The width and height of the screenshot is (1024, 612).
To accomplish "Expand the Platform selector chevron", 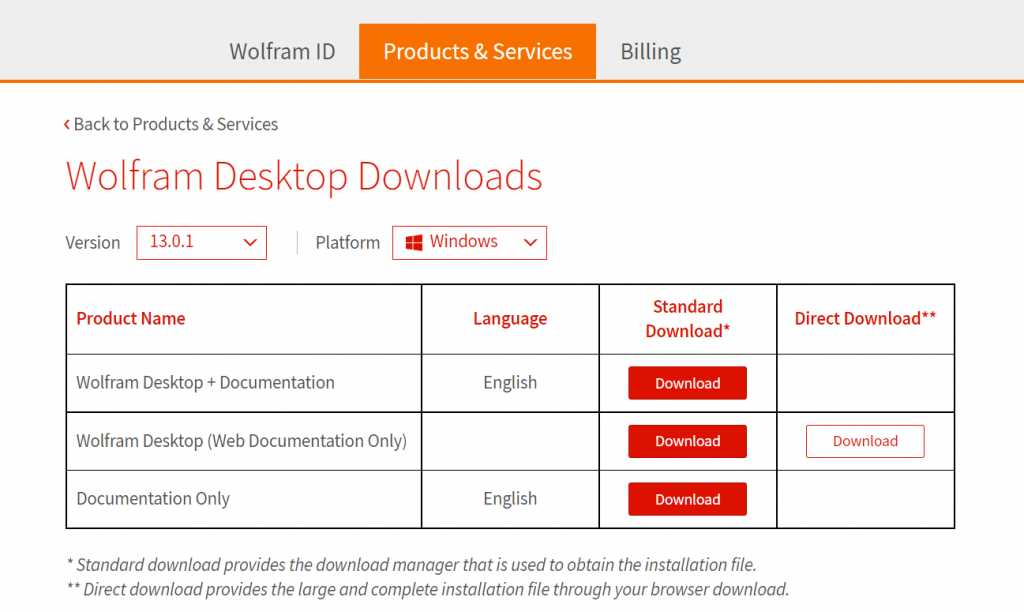I will click(x=530, y=243).
